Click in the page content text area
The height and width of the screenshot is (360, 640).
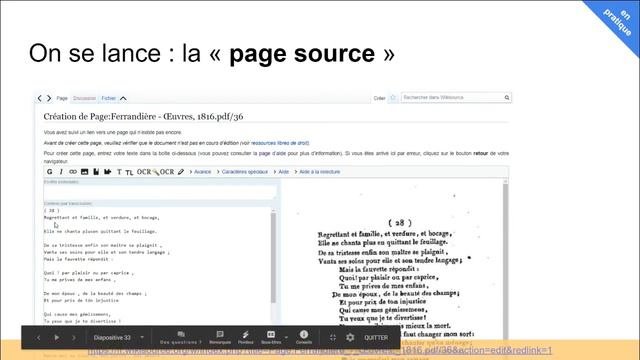coord(157,265)
